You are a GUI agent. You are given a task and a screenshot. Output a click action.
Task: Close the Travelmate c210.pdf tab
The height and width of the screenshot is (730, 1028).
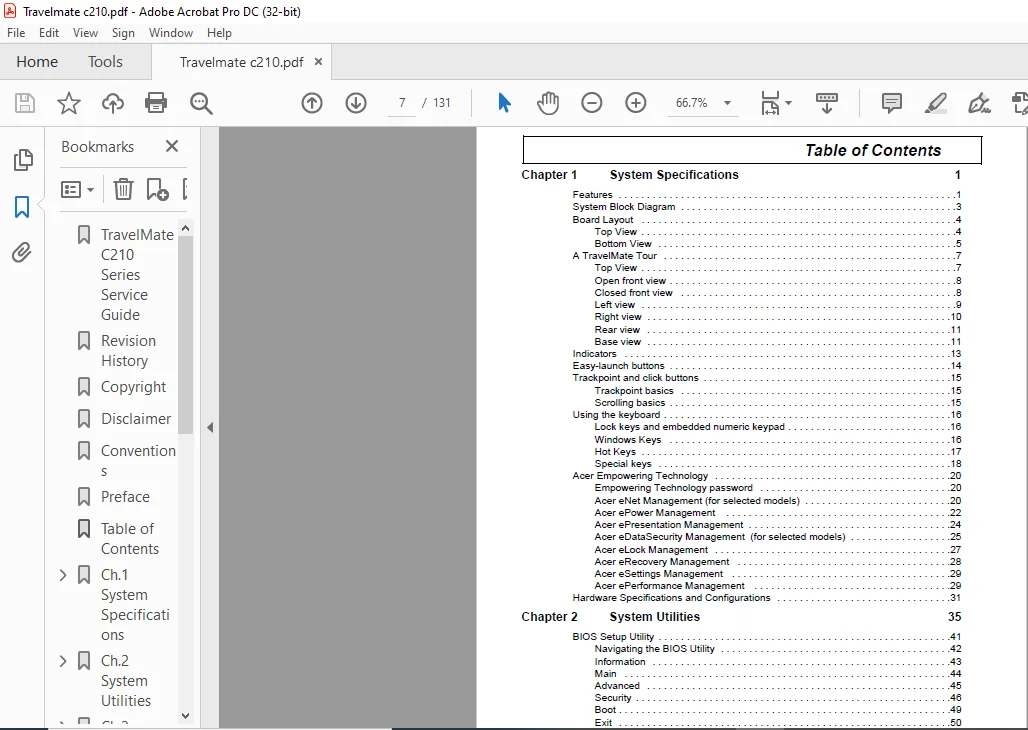point(319,62)
